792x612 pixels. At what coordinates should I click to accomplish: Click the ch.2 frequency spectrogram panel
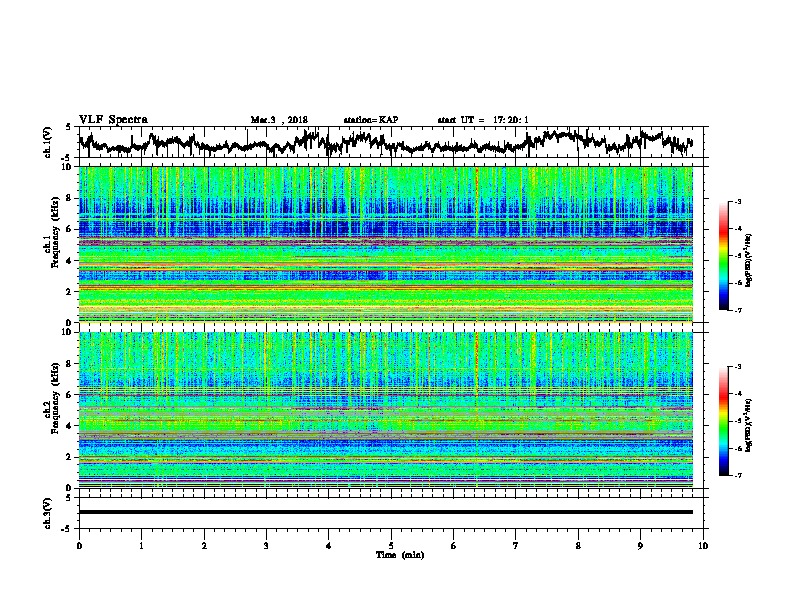click(x=386, y=410)
